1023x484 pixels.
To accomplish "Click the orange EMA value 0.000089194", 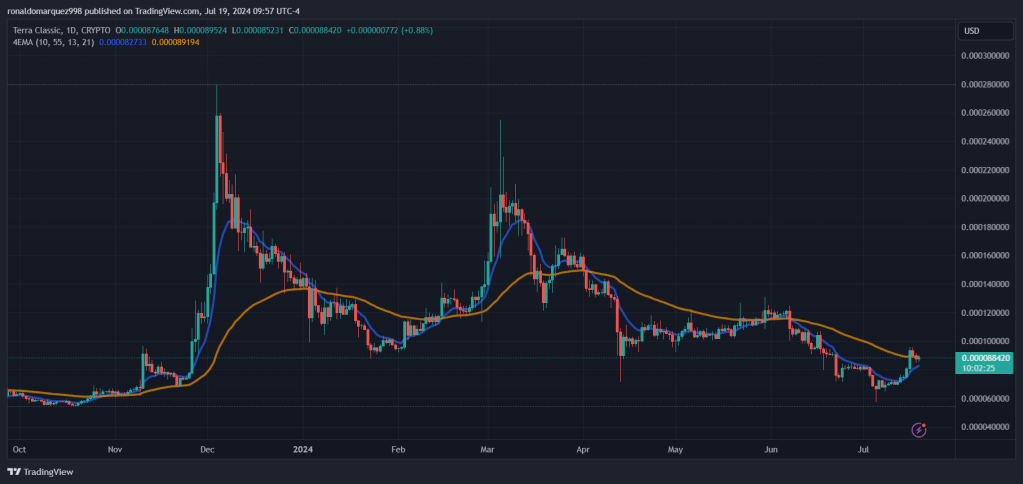I will coord(176,42).
